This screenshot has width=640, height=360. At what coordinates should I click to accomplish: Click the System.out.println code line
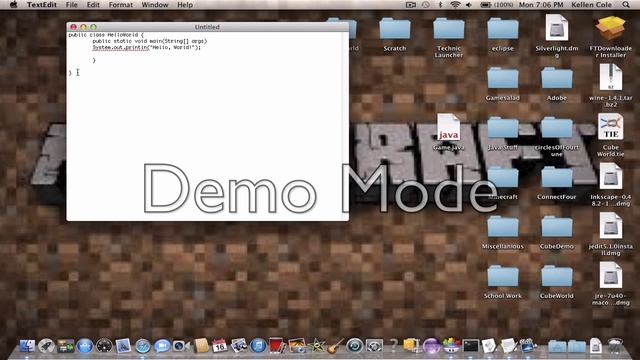[146, 47]
